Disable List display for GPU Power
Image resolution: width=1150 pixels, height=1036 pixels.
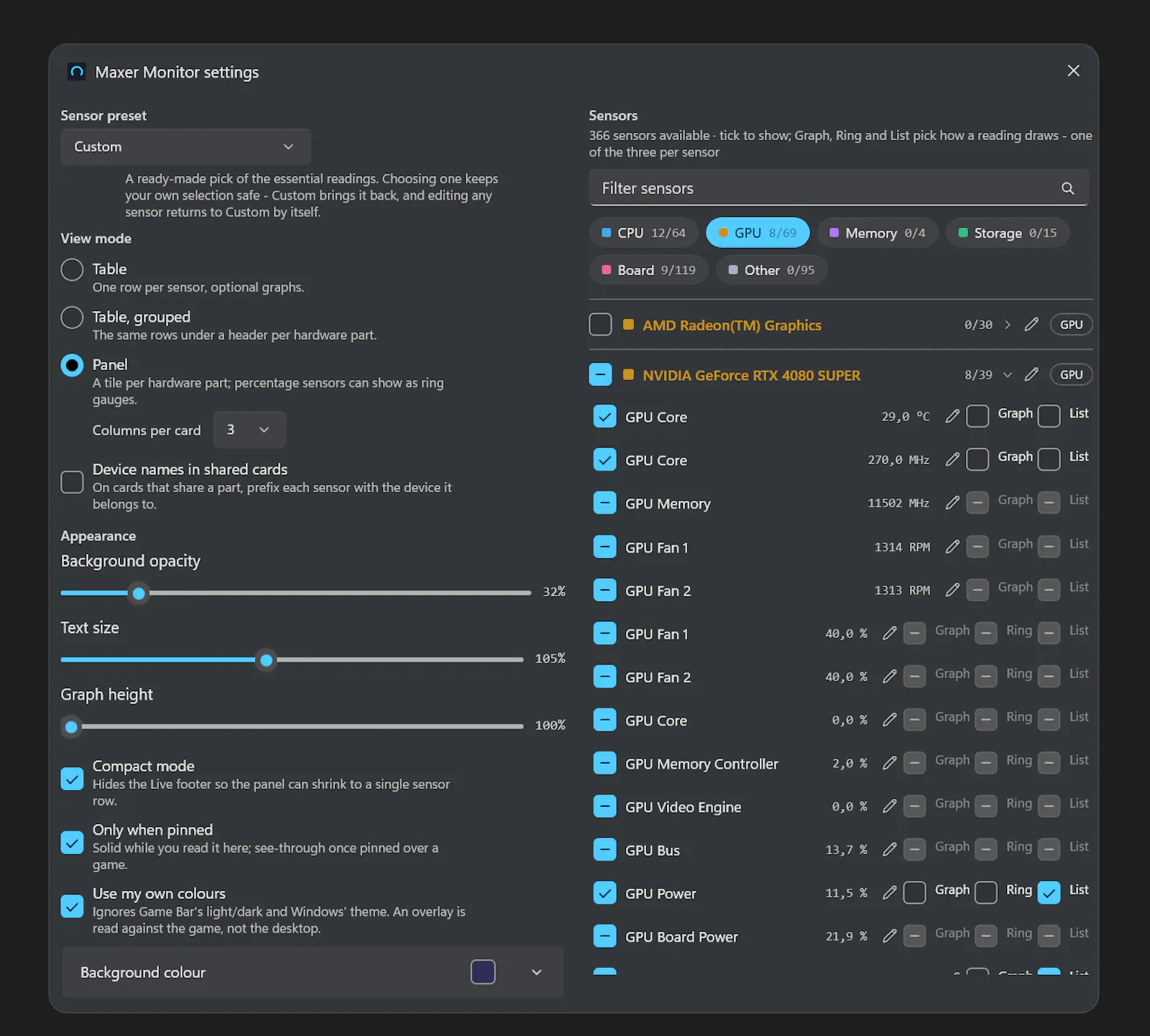[1049, 892]
